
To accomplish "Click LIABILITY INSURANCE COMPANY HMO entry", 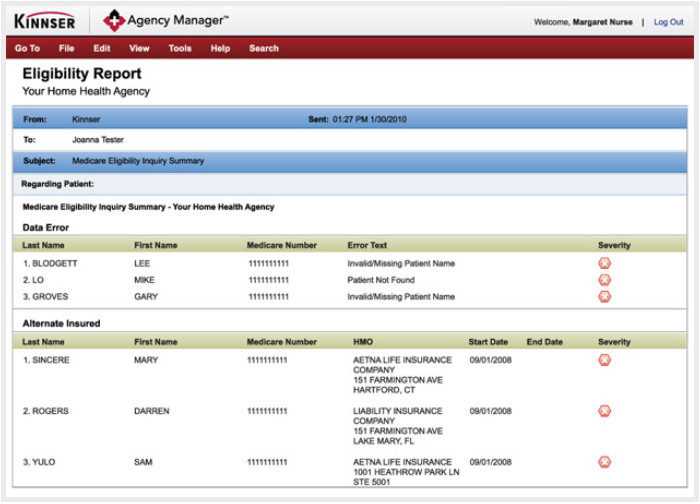I will [x=397, y=416].
